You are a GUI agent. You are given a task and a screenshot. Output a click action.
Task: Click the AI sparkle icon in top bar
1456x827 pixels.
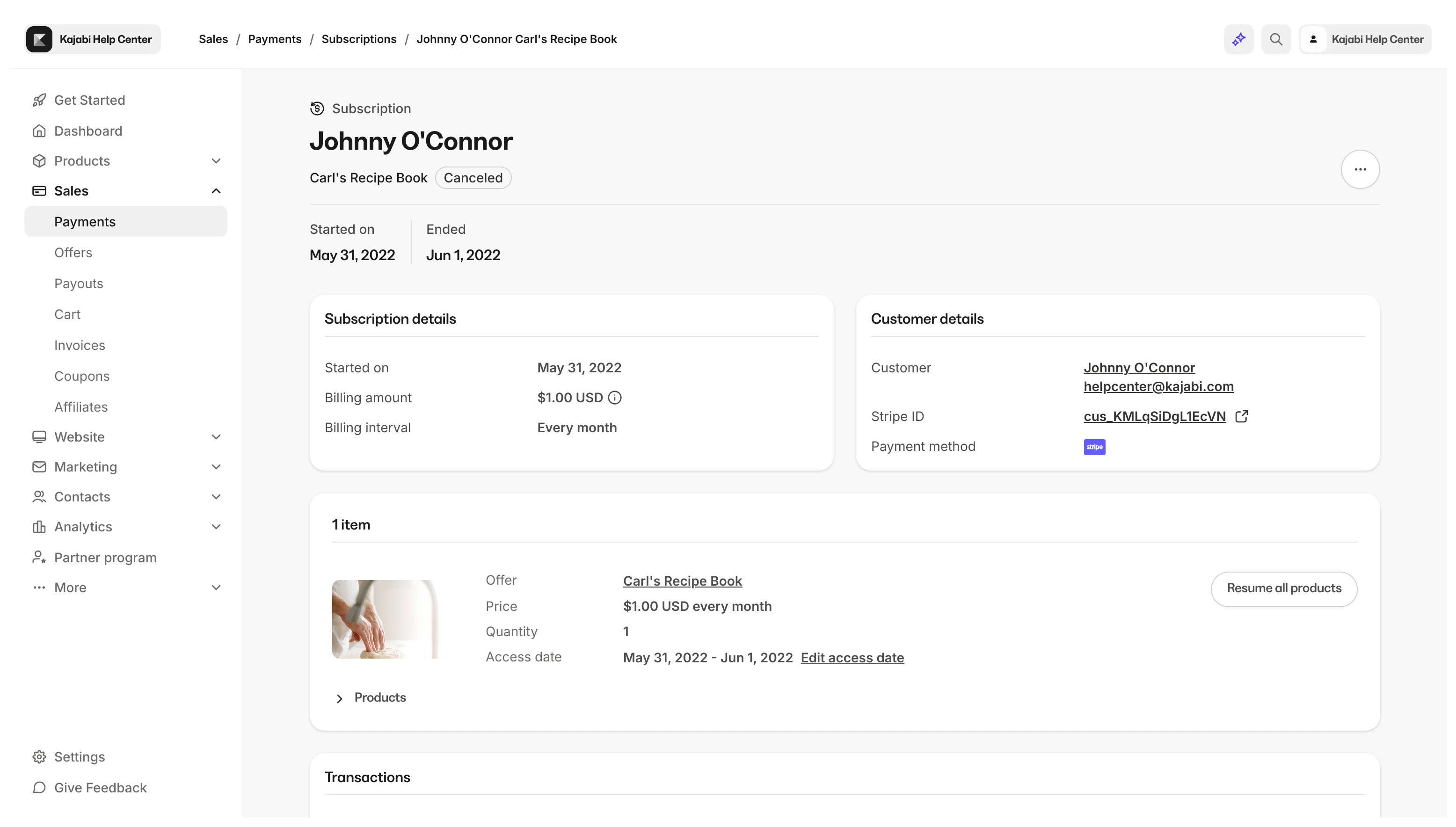point(1238,39)
